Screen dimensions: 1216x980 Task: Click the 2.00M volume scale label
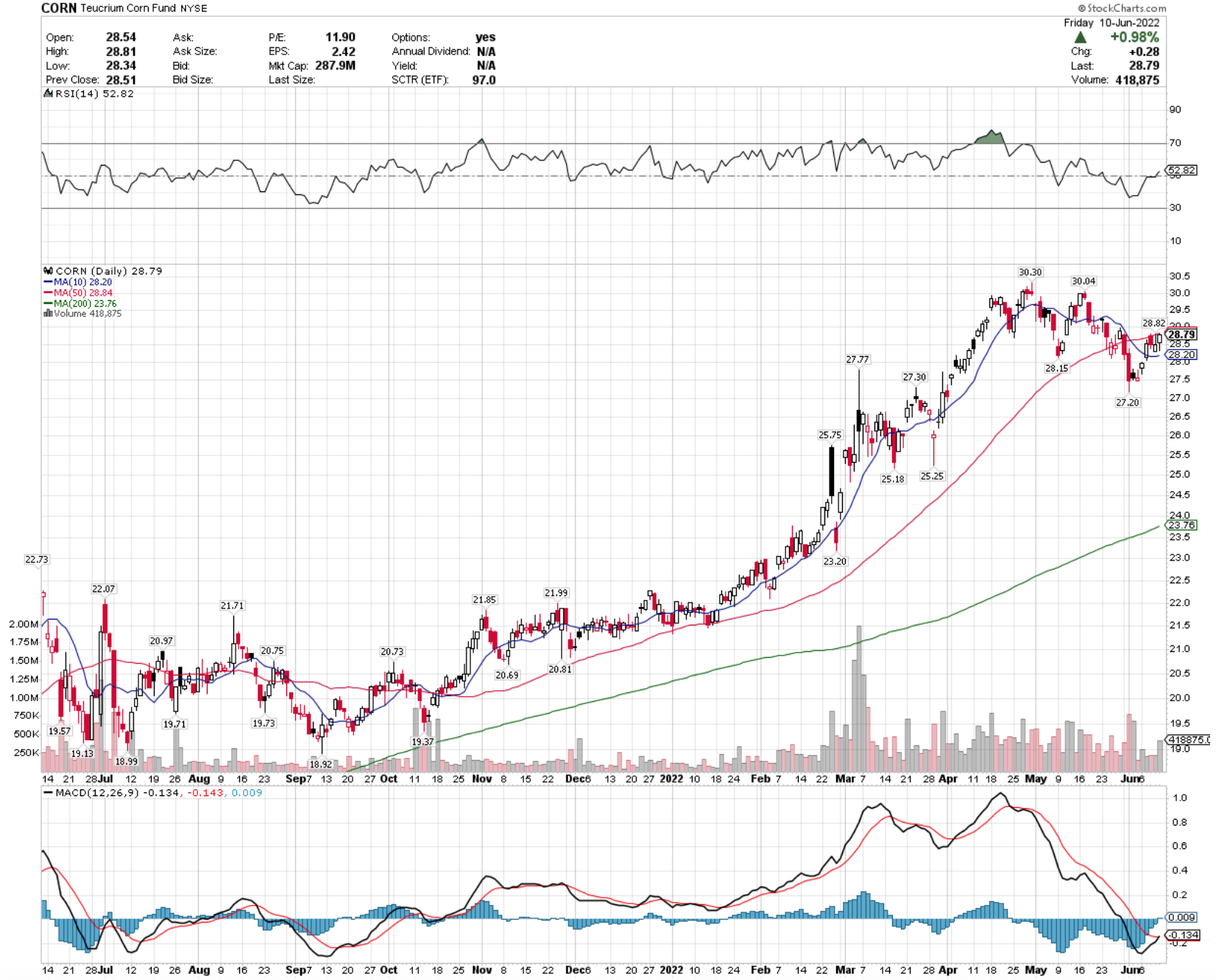24,624
